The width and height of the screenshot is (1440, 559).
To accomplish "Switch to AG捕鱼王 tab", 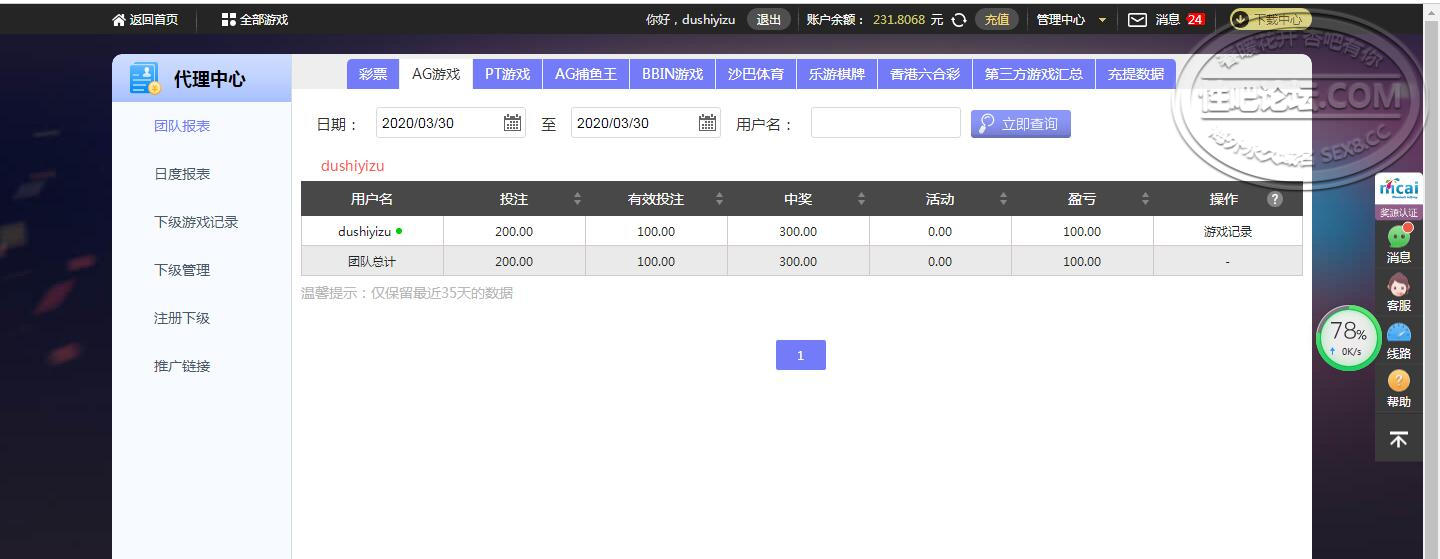I will 586,74.
